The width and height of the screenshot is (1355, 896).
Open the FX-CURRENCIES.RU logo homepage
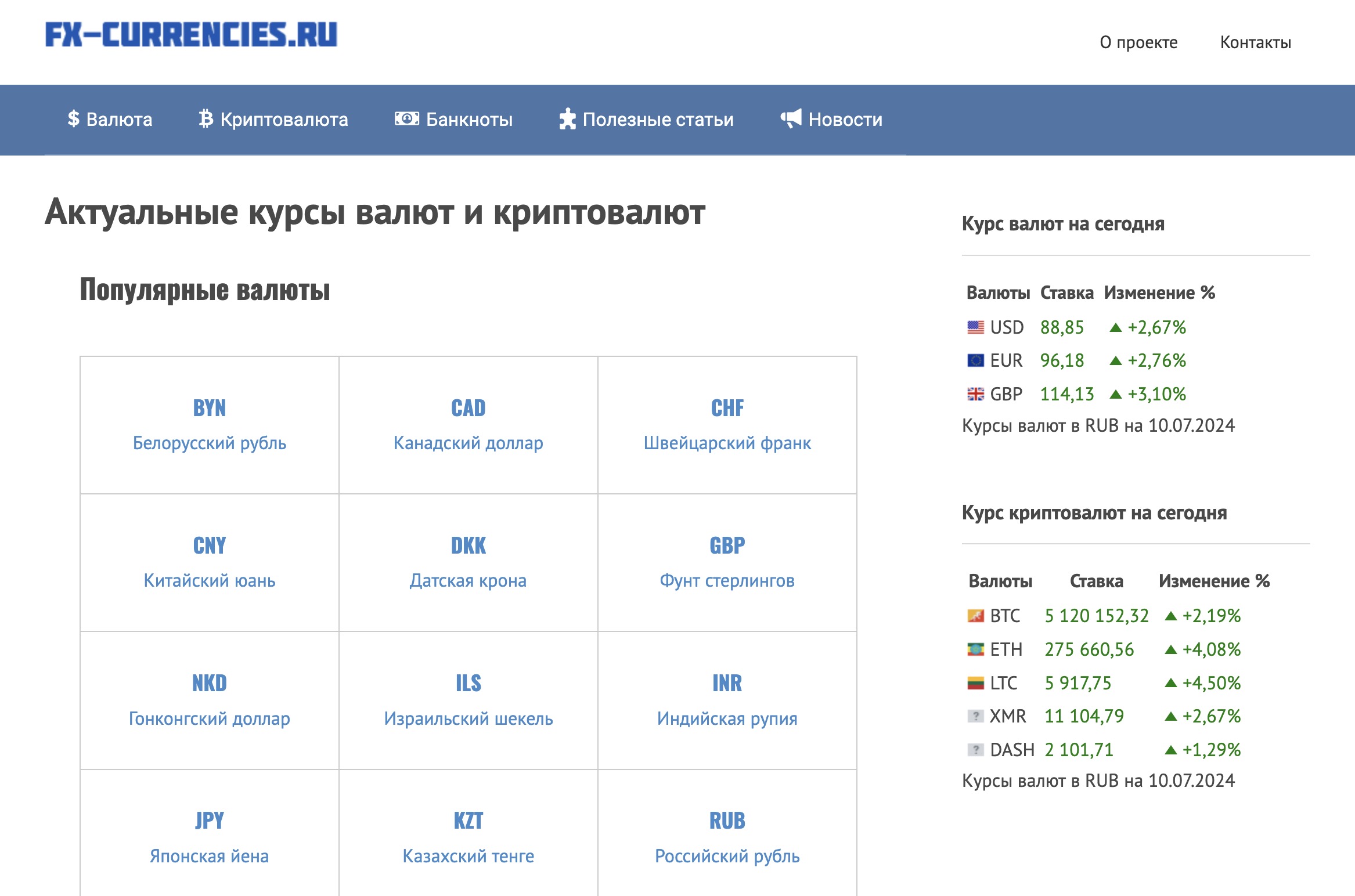191,34
